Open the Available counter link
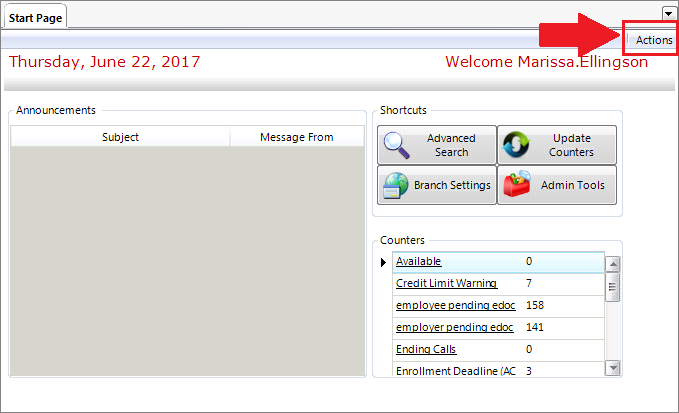The width and height of the screenshot is (679, 413). coord(418,261)
